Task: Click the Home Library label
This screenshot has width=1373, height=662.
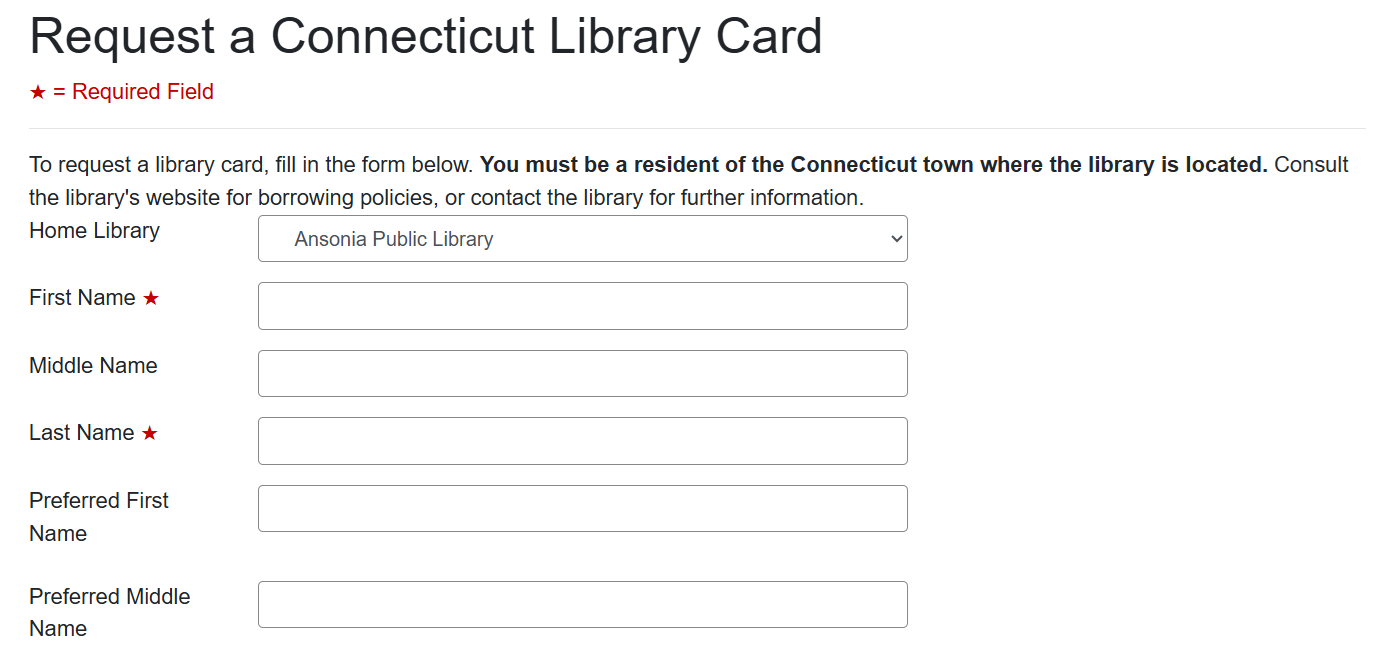Action: pyautogui.click(x=94, y=231)
